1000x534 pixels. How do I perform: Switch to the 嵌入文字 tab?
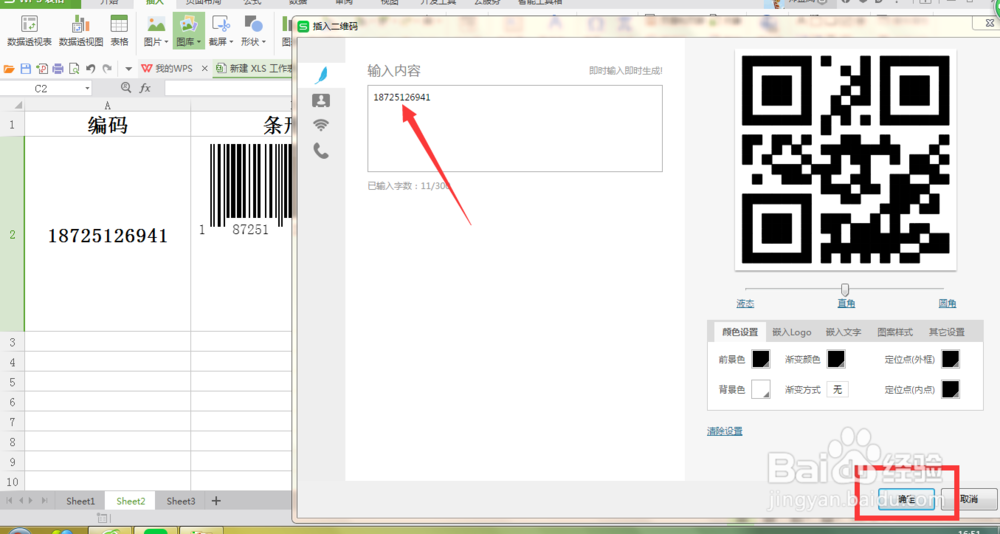(x=843, y=332)
